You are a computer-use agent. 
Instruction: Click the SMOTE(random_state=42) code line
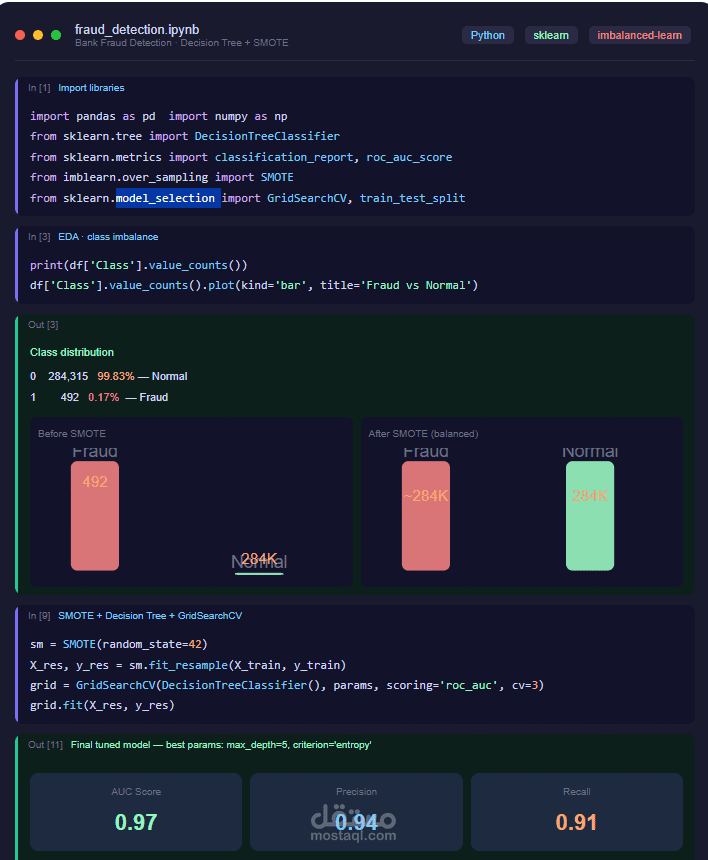118,644
